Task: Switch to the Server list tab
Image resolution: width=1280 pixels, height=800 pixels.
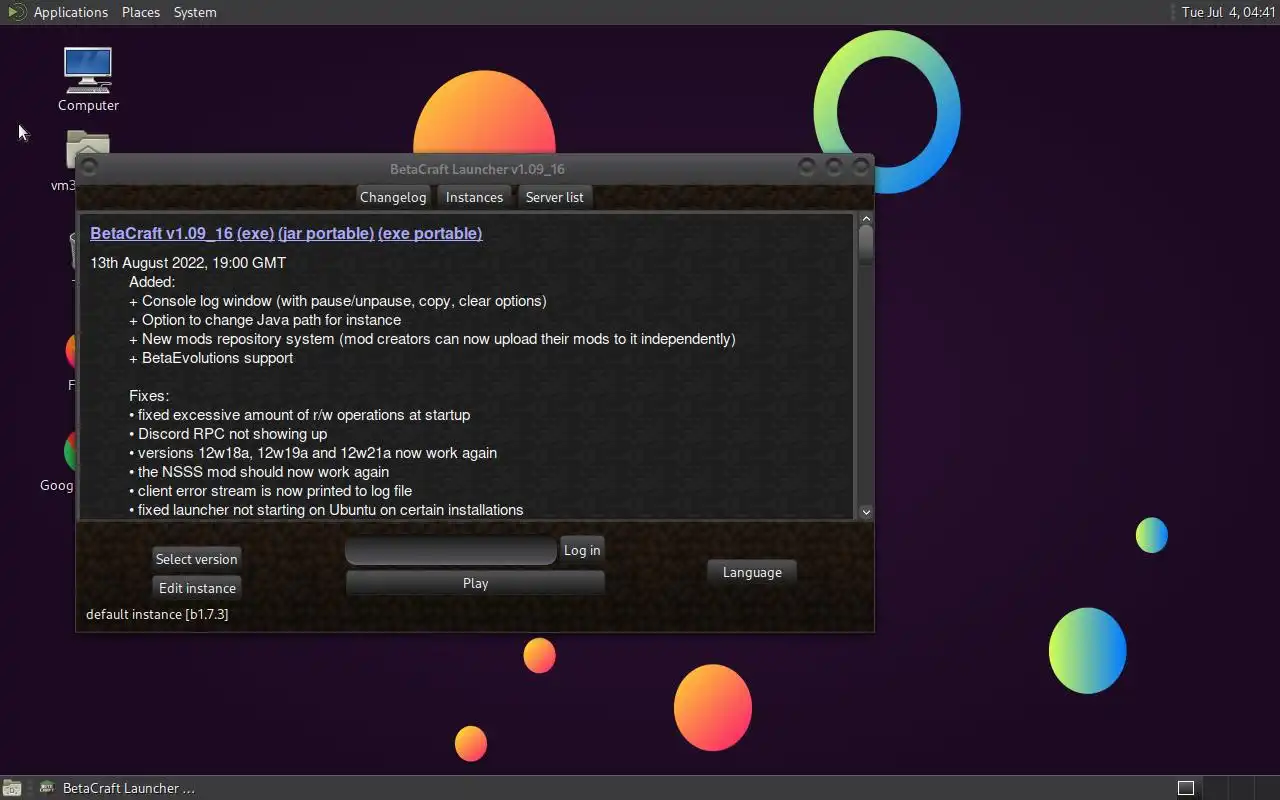Action: pos(554,197)
